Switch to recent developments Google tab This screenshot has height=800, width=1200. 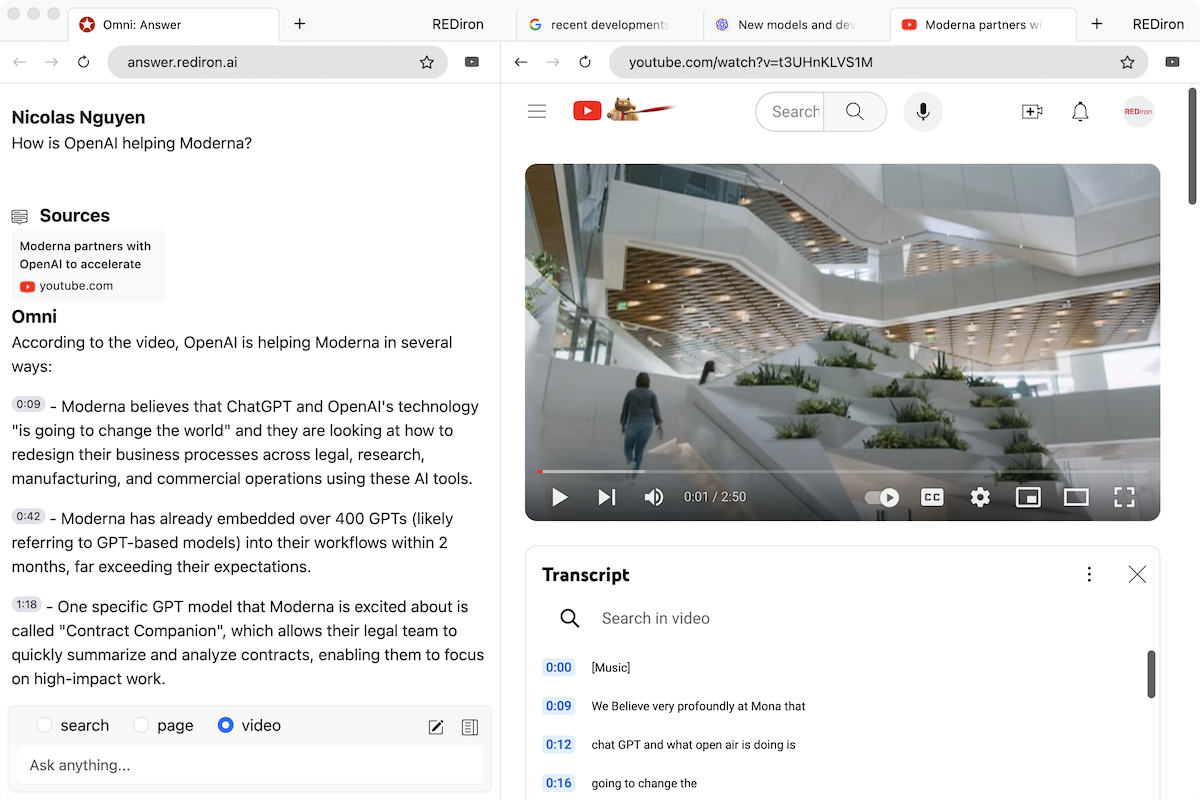point(608,24)
